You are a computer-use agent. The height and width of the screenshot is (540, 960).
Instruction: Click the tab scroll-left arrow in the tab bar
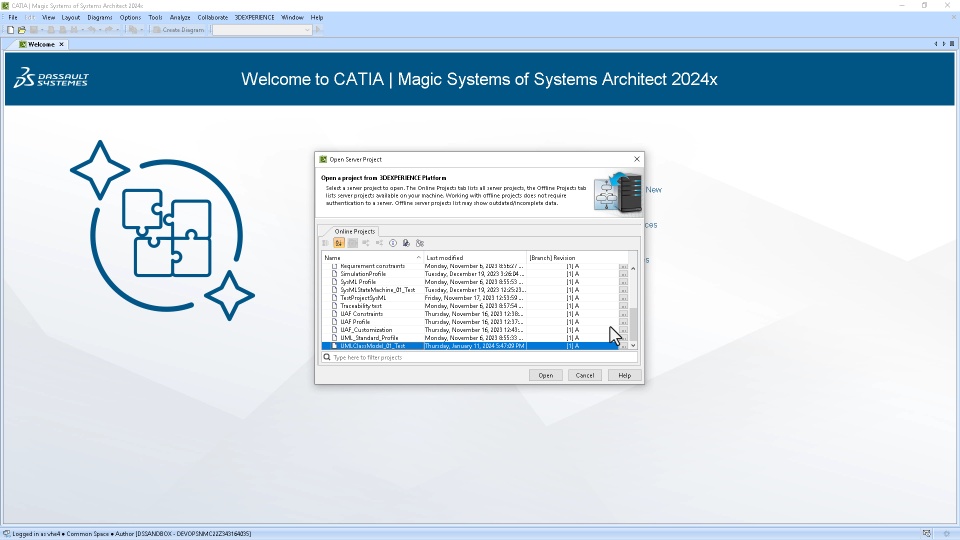(x=936, y=44)
